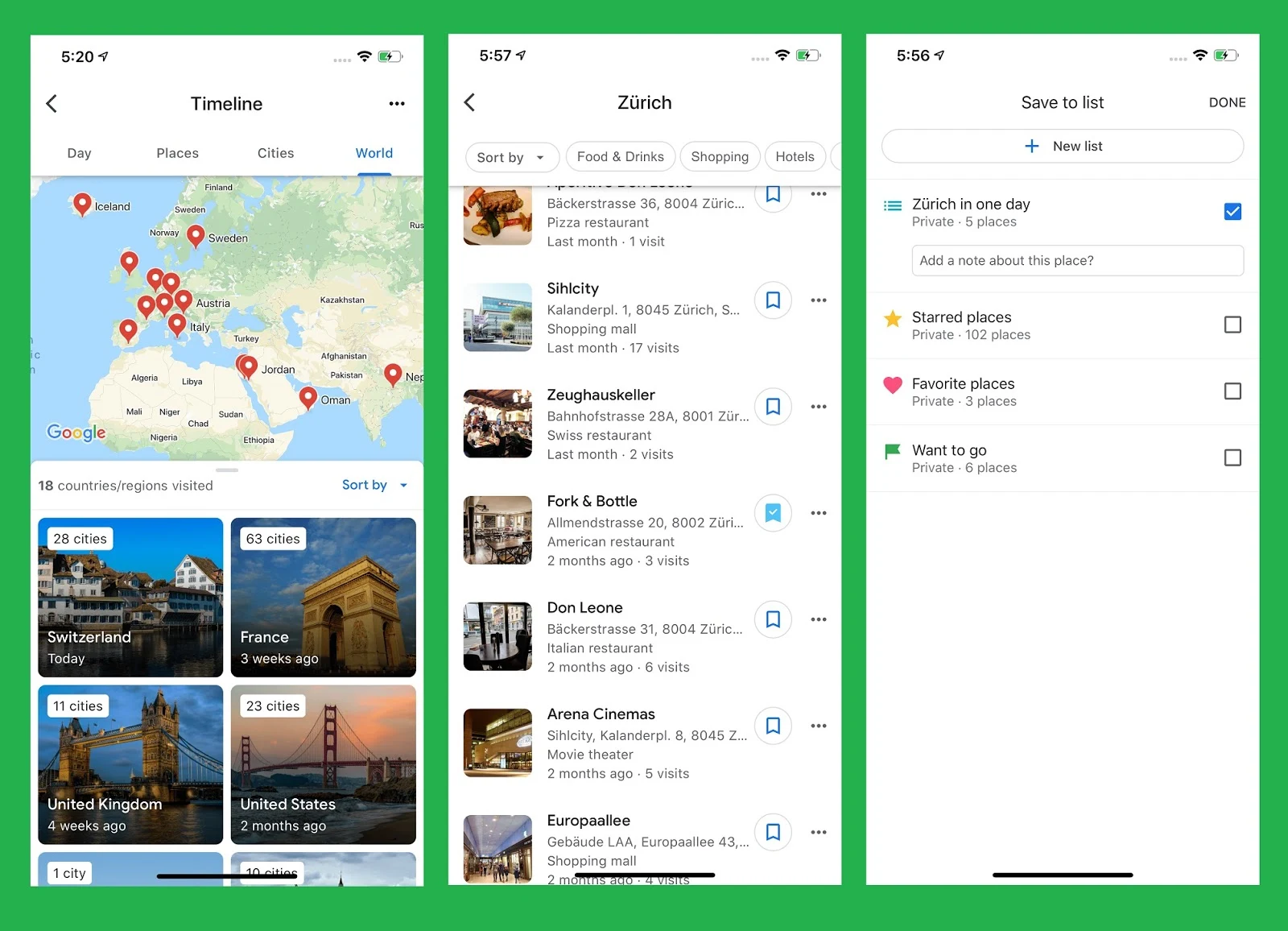Click the note about this place field
Viewport: 1288px width, 931px height.
click(x=1077, y=260)
